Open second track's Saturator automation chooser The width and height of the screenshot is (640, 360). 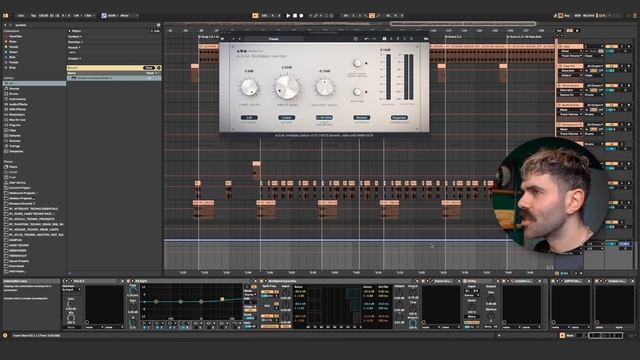click(x=571, y=71)
